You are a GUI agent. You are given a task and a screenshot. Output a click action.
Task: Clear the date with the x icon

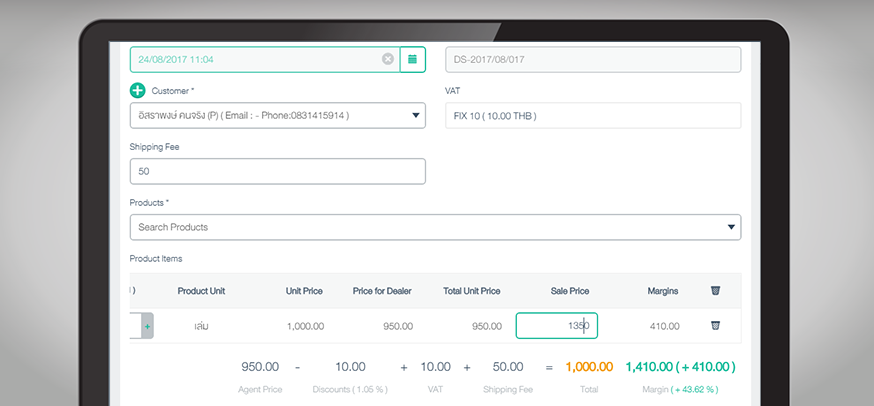click(x=388, y=59)
